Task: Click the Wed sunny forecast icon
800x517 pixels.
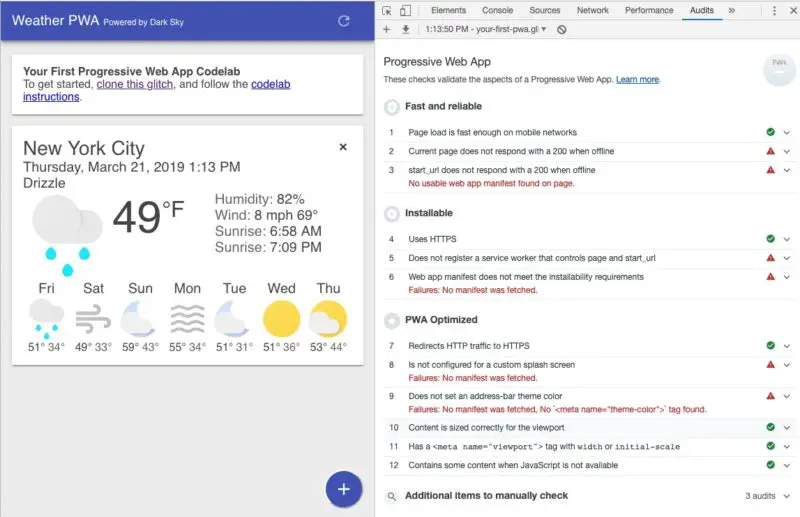Action: 281,319
